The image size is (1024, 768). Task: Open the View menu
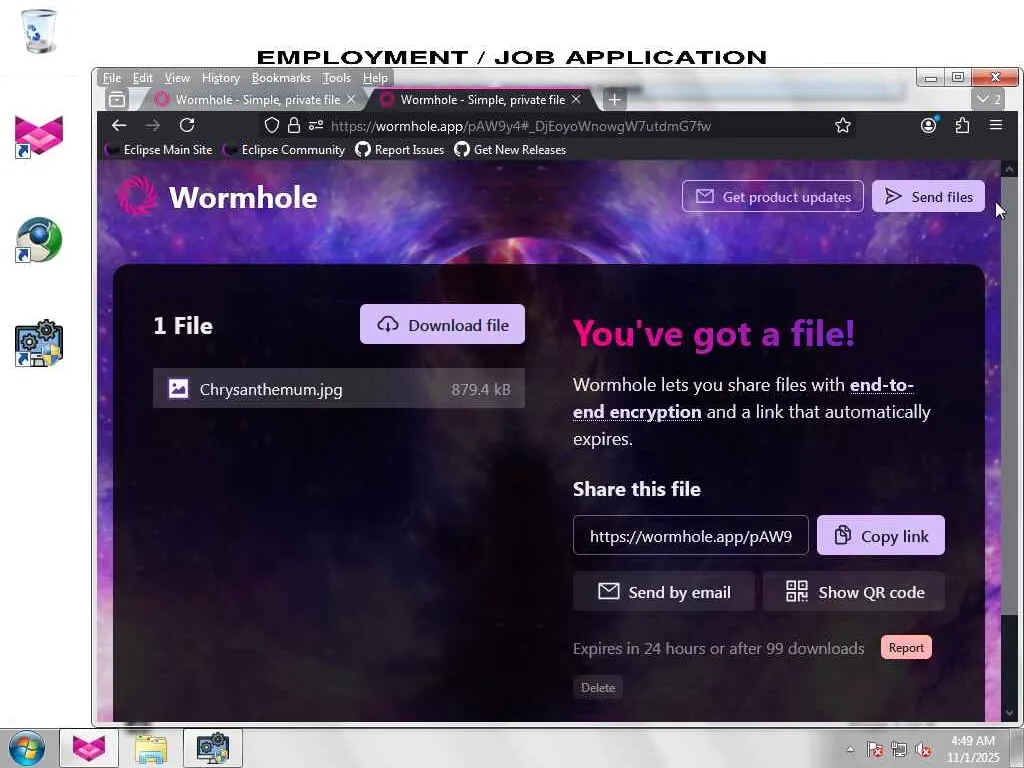tap(177, 78)
